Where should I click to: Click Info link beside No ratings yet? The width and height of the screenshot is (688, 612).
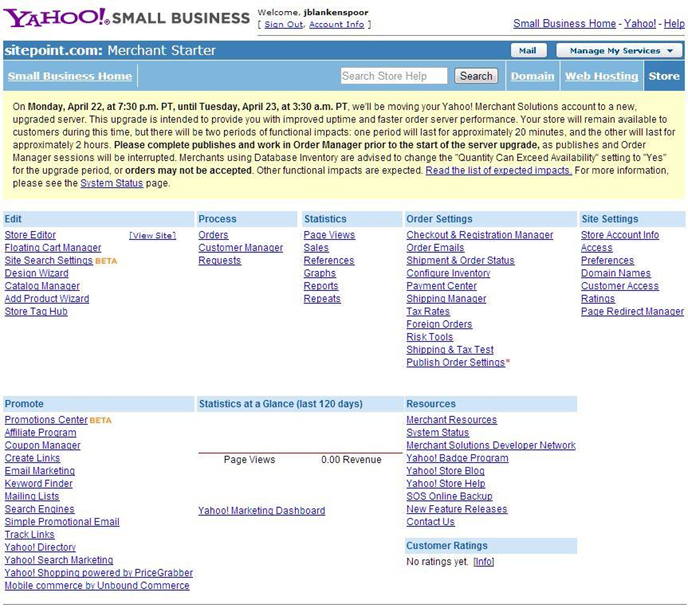(484, 562)
